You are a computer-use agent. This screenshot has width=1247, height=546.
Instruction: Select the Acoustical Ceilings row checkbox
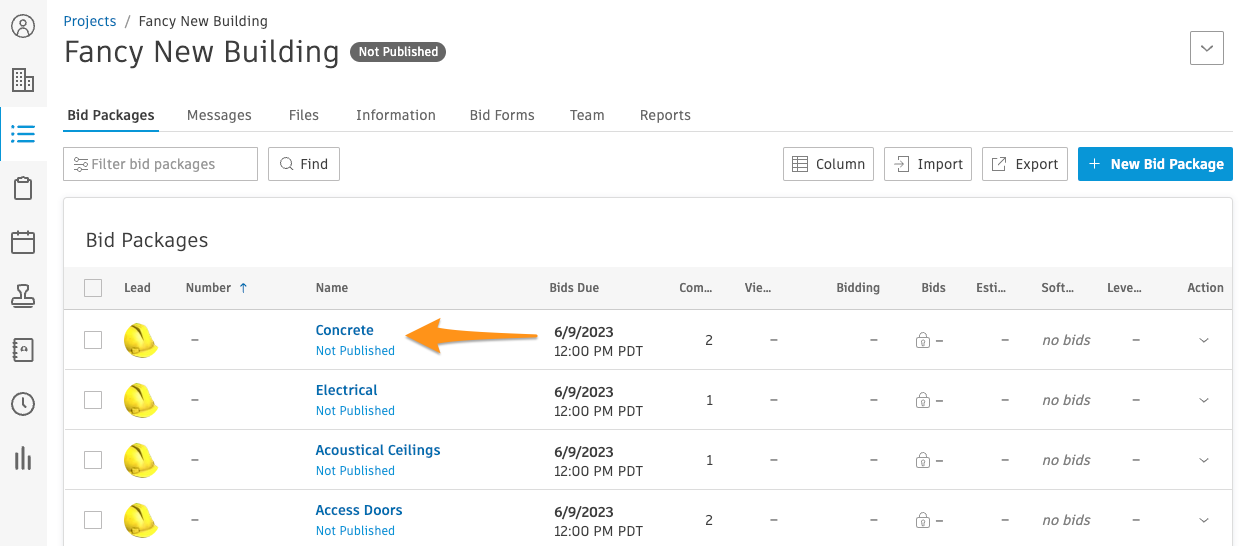point(93,460)
